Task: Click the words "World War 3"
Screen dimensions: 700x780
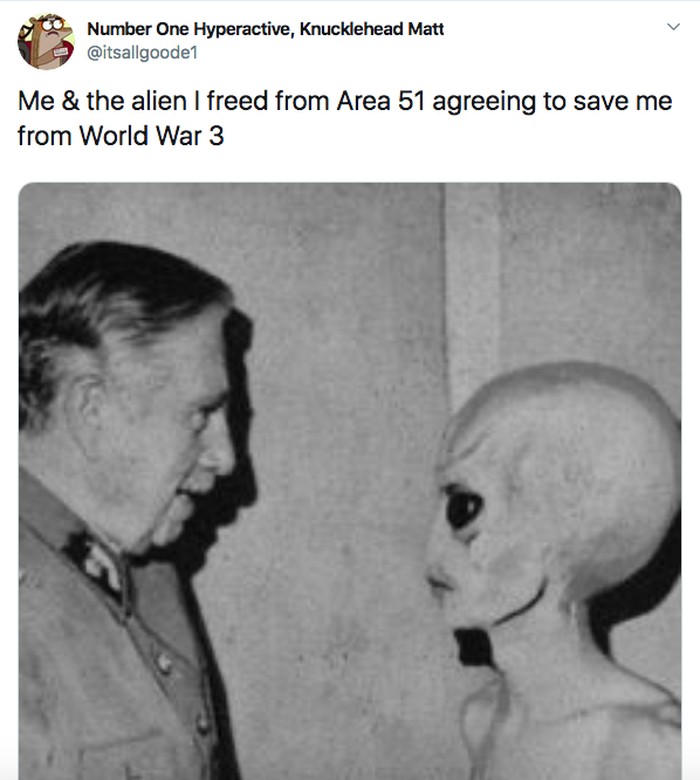Action: coord(151,136)
